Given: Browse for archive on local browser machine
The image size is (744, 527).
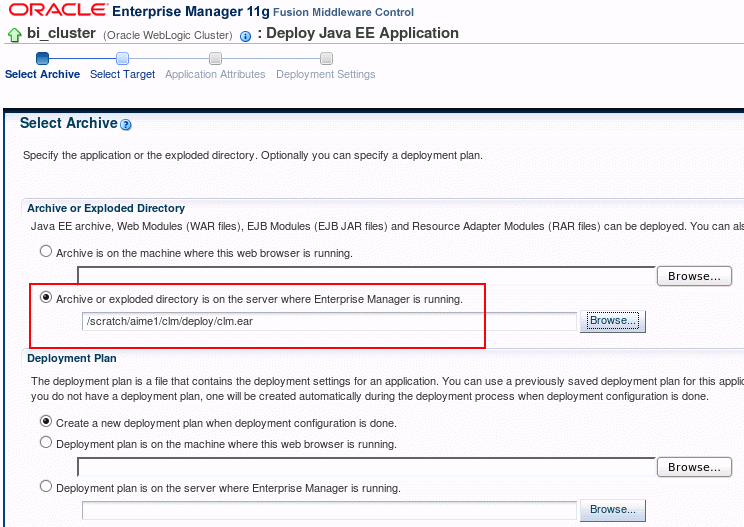Looking at the screenshot, I should click(694, 276).
